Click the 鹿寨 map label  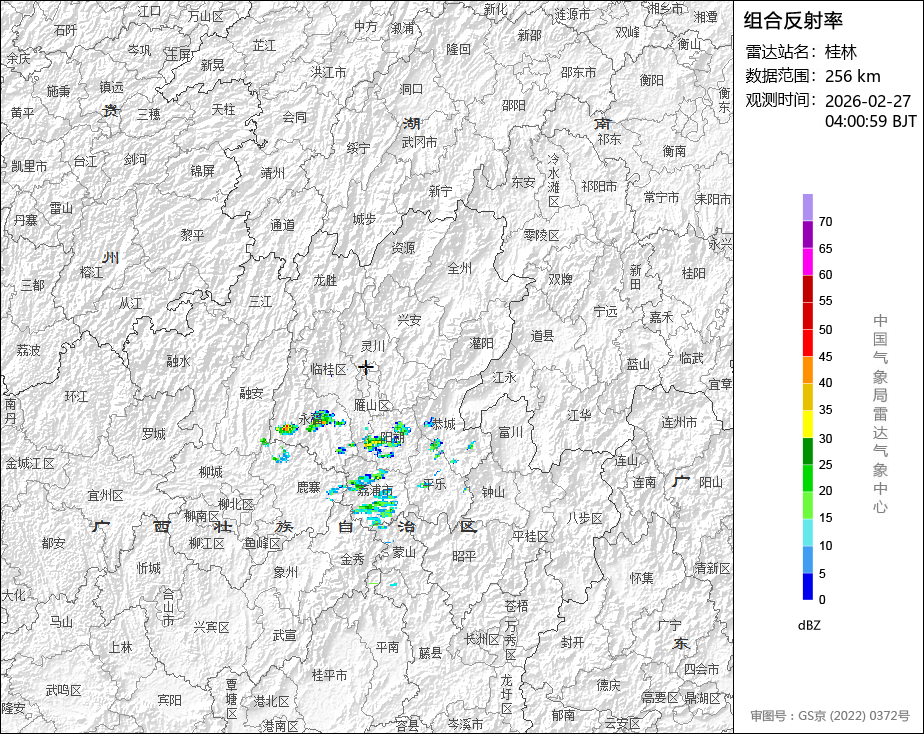[x=308, y=487]
